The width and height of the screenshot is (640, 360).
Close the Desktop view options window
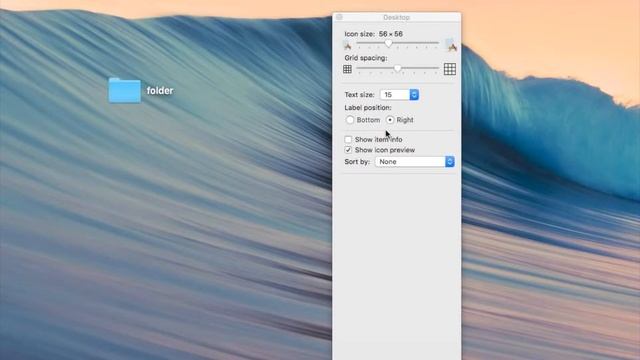click(339, 17)
